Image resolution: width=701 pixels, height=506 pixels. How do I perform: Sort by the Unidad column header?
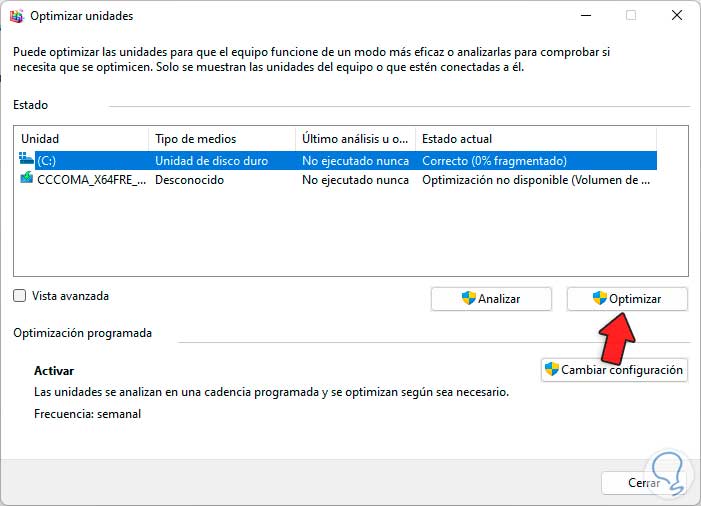80,139
